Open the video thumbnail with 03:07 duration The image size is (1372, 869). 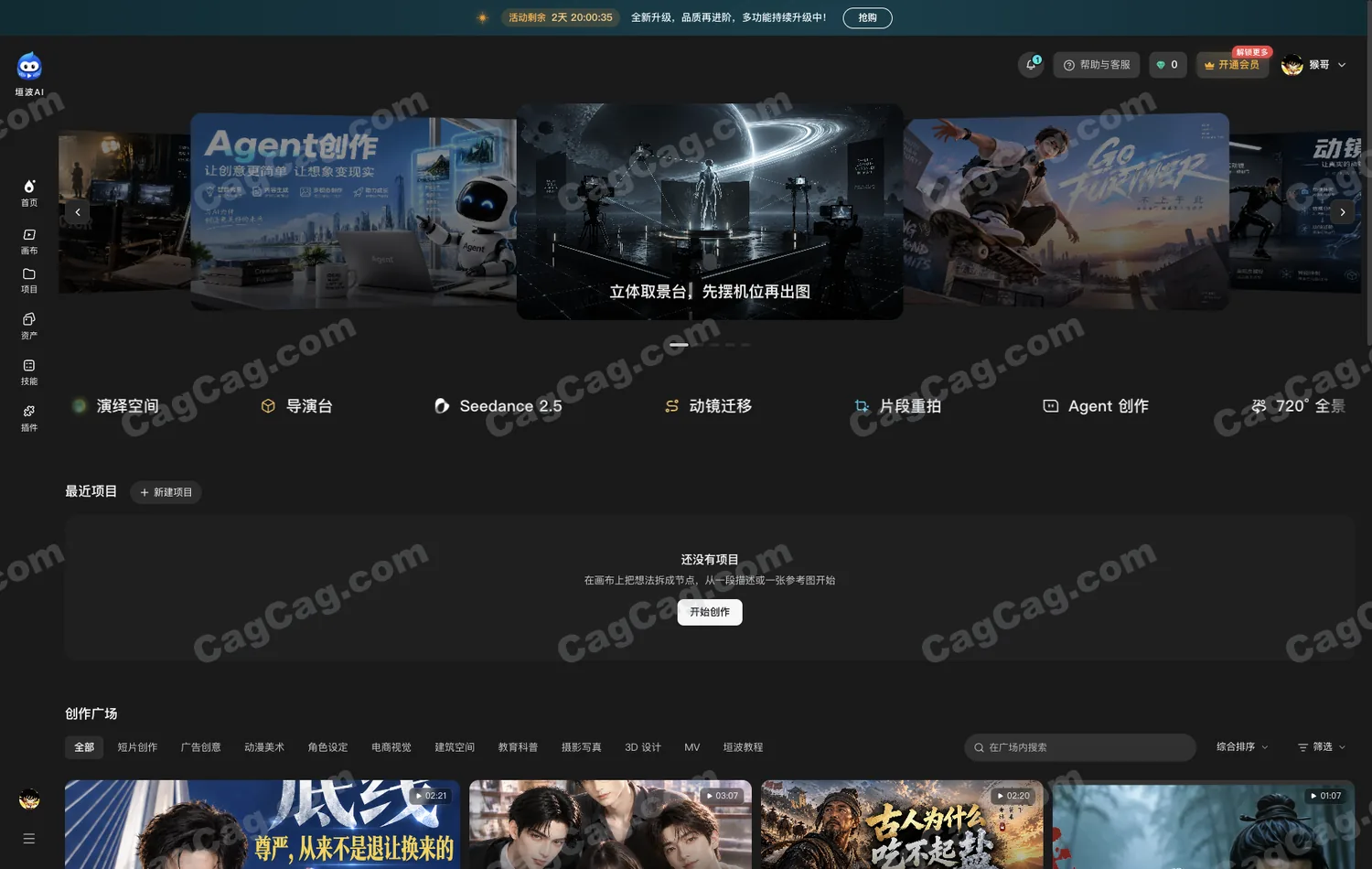[610, 824]
